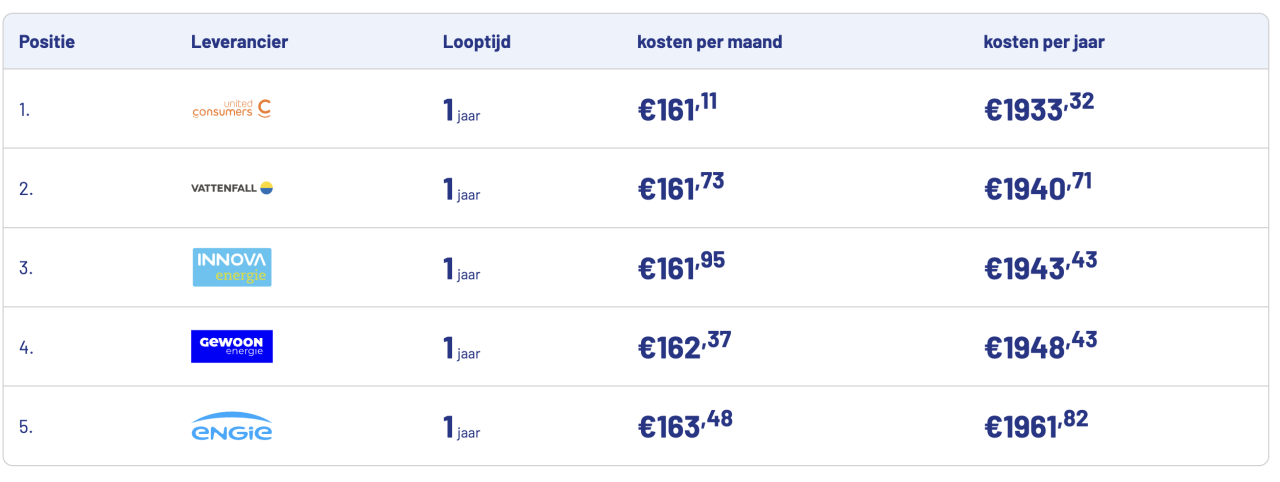Click the Looptijd column header
The height and width of the screenshot is (482, 1280).
[x=477, y=42]
